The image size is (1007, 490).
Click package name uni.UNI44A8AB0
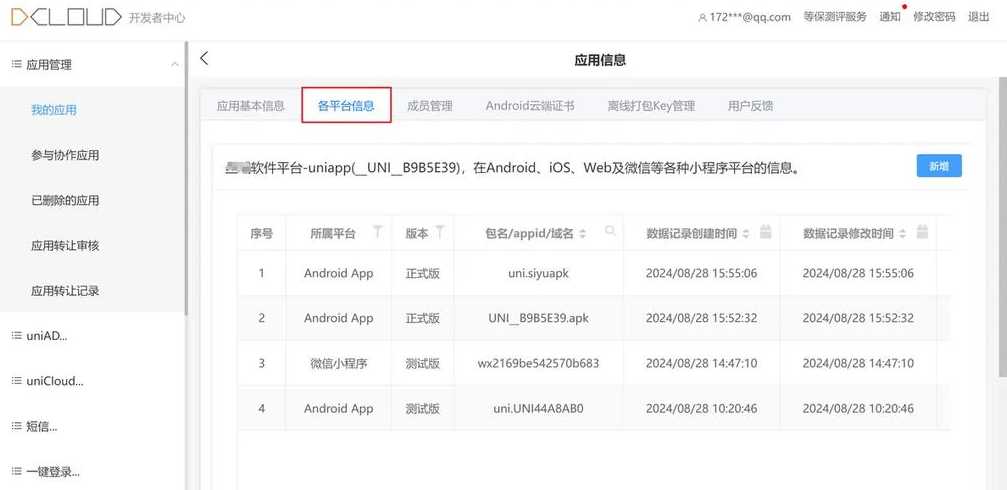click(x=538, y=408)
